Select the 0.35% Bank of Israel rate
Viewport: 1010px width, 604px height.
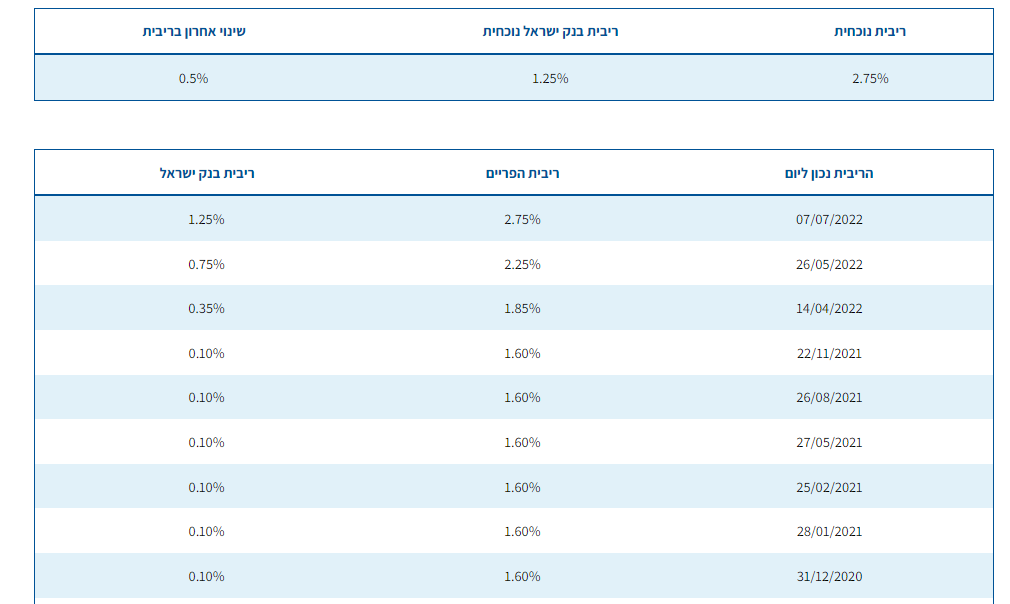point(206,308)
